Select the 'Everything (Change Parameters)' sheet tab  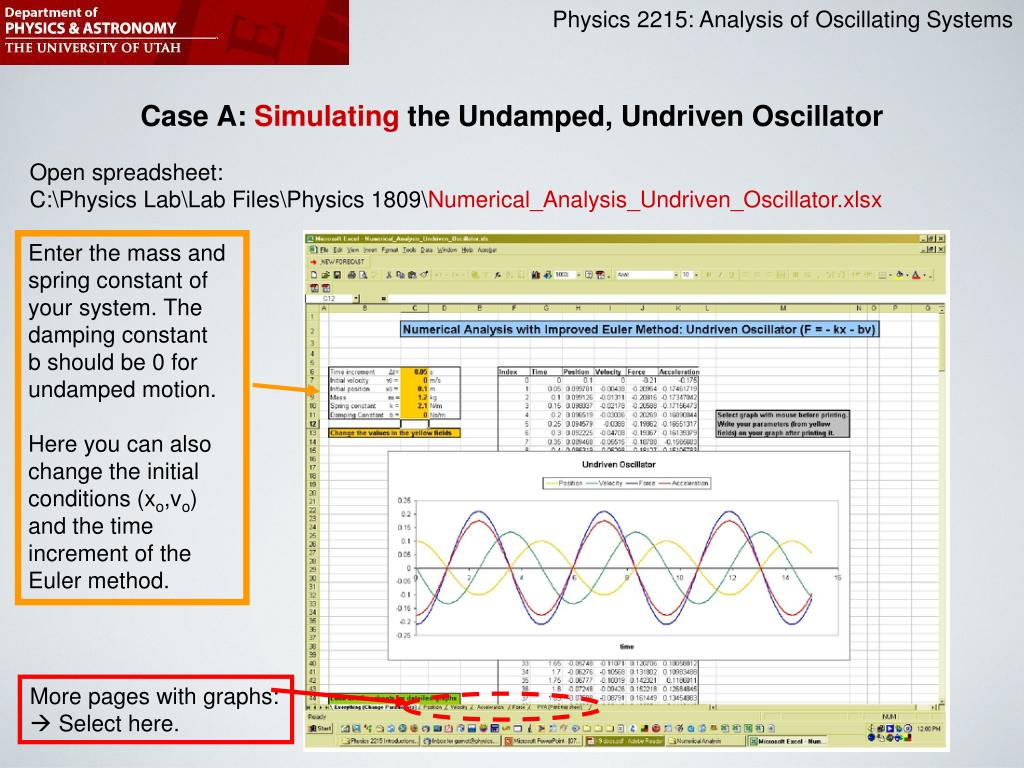374,707
